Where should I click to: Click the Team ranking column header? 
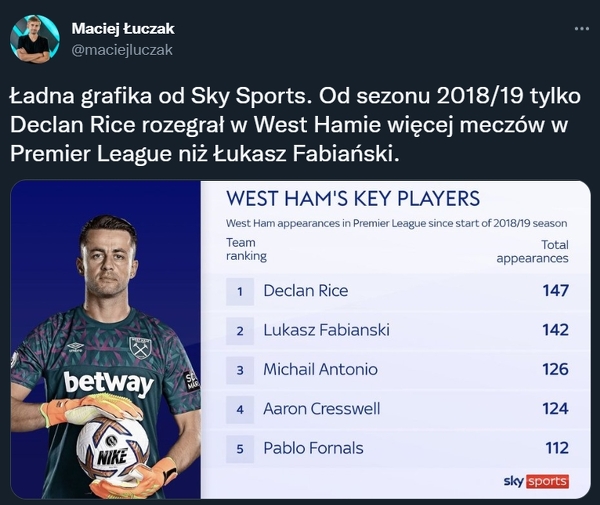click(246, 250)
